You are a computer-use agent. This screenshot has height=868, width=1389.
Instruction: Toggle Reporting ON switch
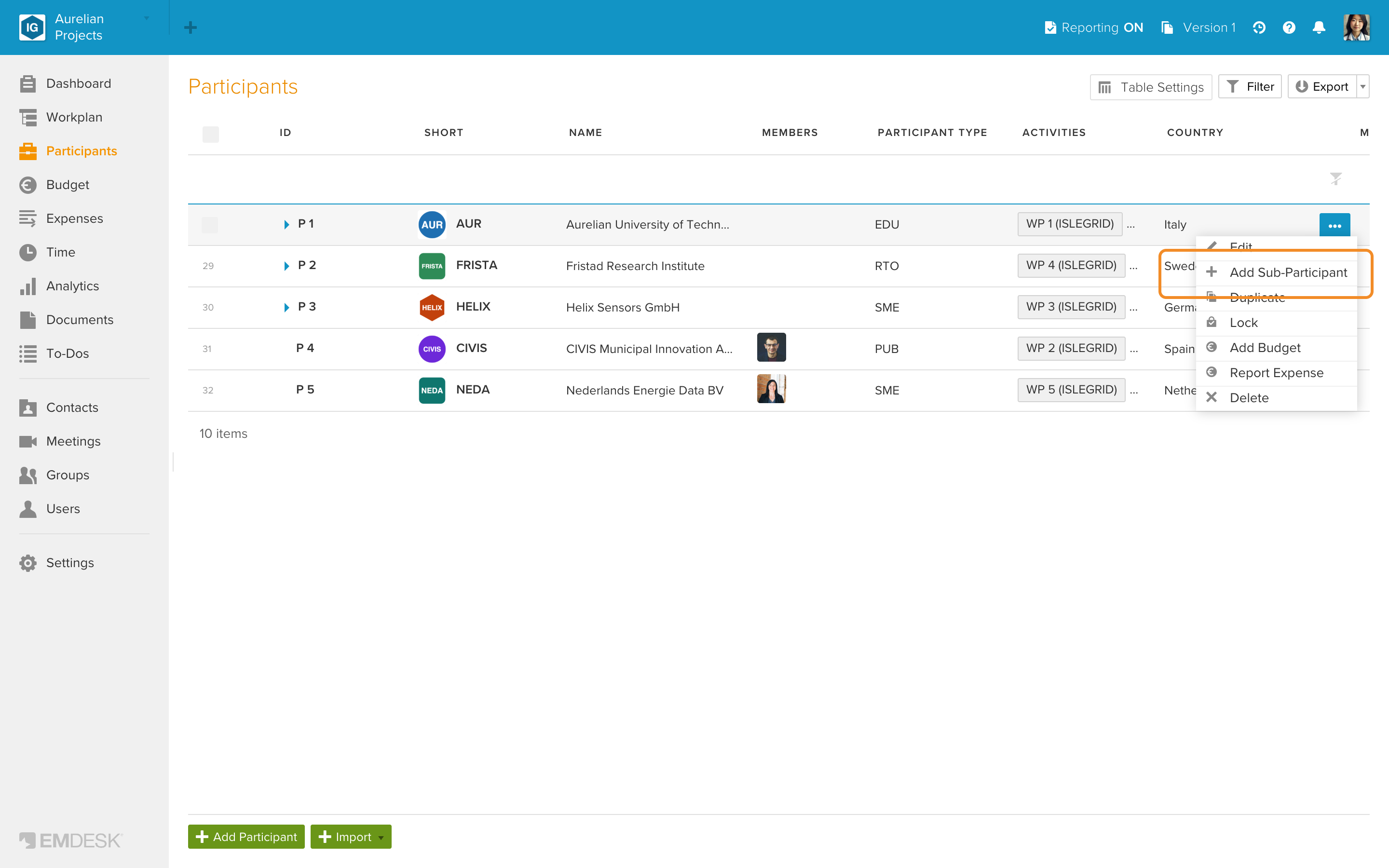[1094, 27]
